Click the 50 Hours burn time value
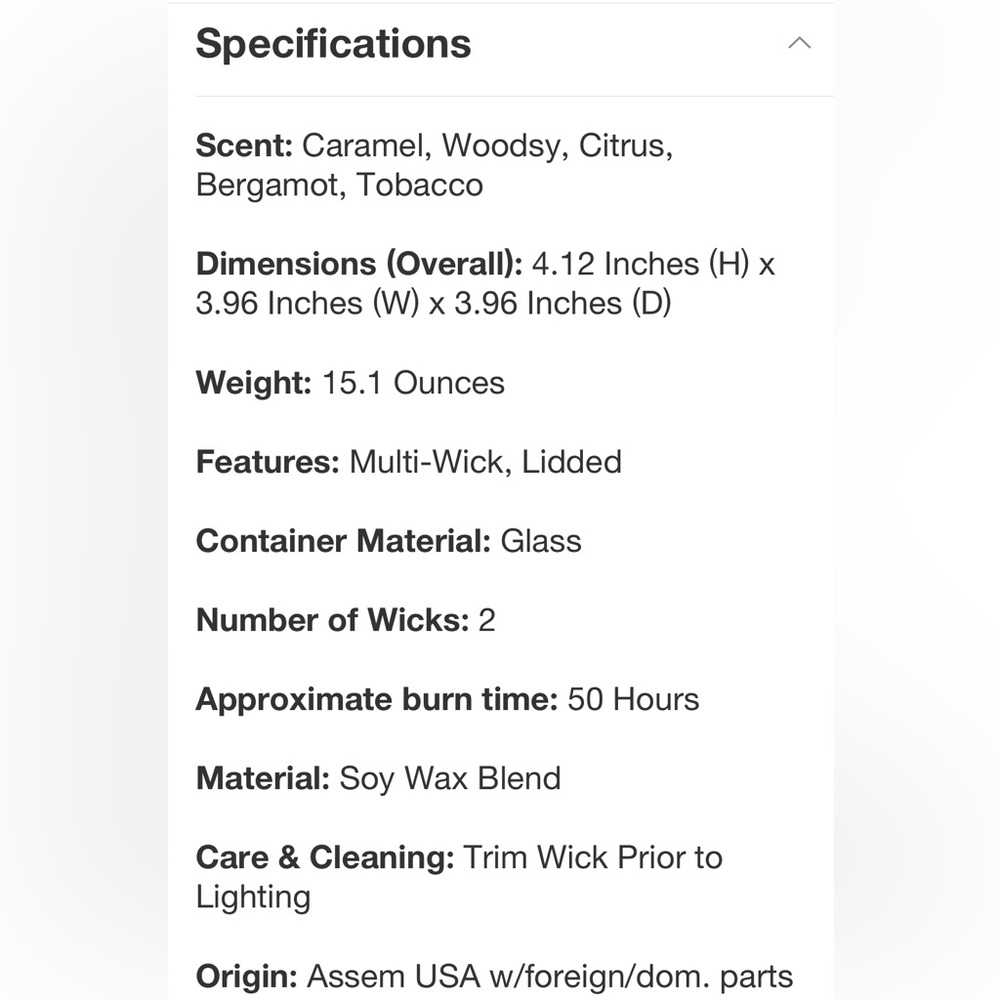 pos(633,699)
